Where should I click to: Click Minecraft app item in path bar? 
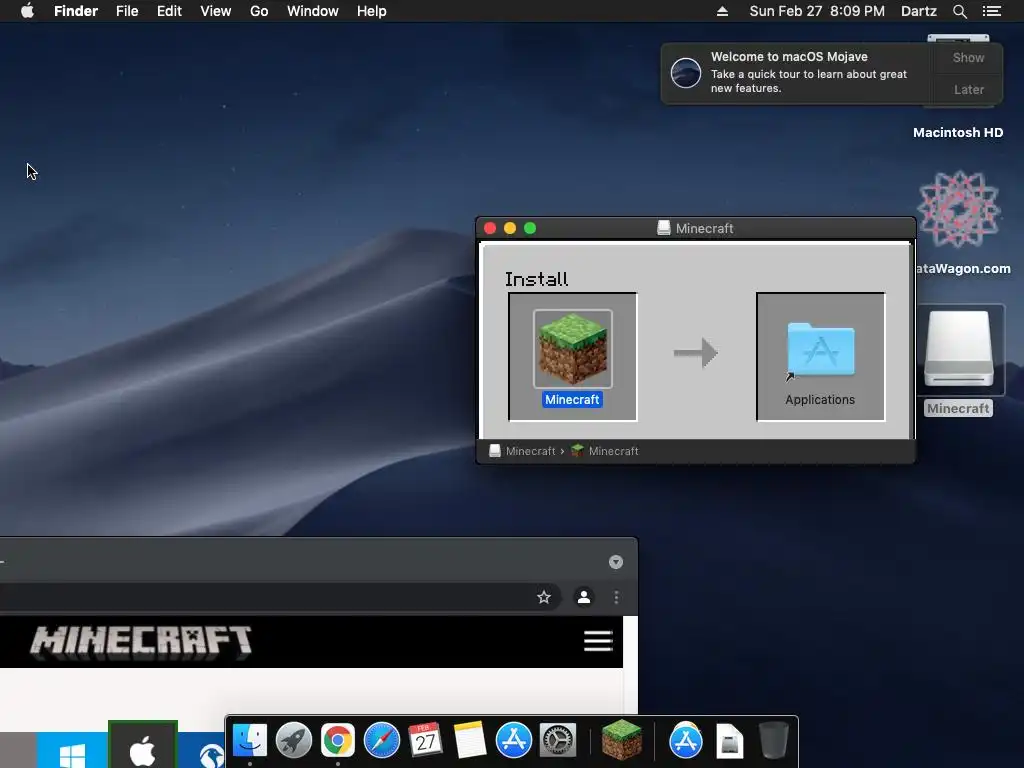605,451
